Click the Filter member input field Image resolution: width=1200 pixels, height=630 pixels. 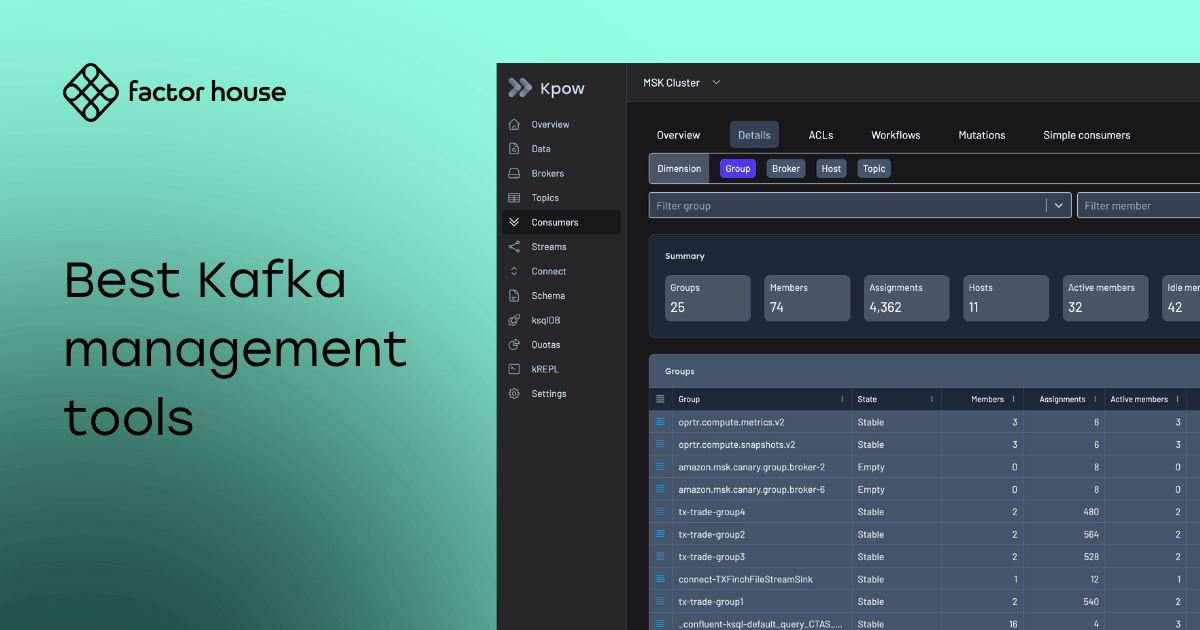1139,206
